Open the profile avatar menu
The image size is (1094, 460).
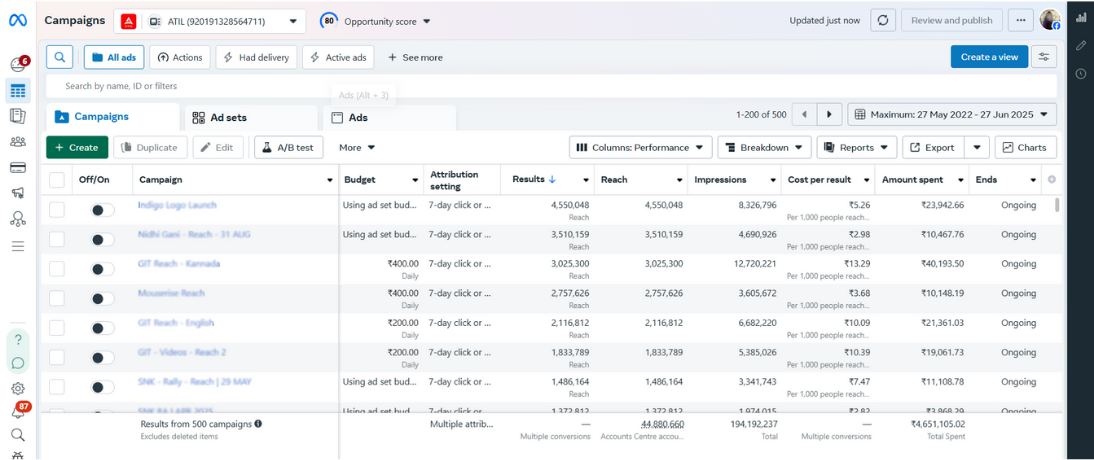[1050, 20]
